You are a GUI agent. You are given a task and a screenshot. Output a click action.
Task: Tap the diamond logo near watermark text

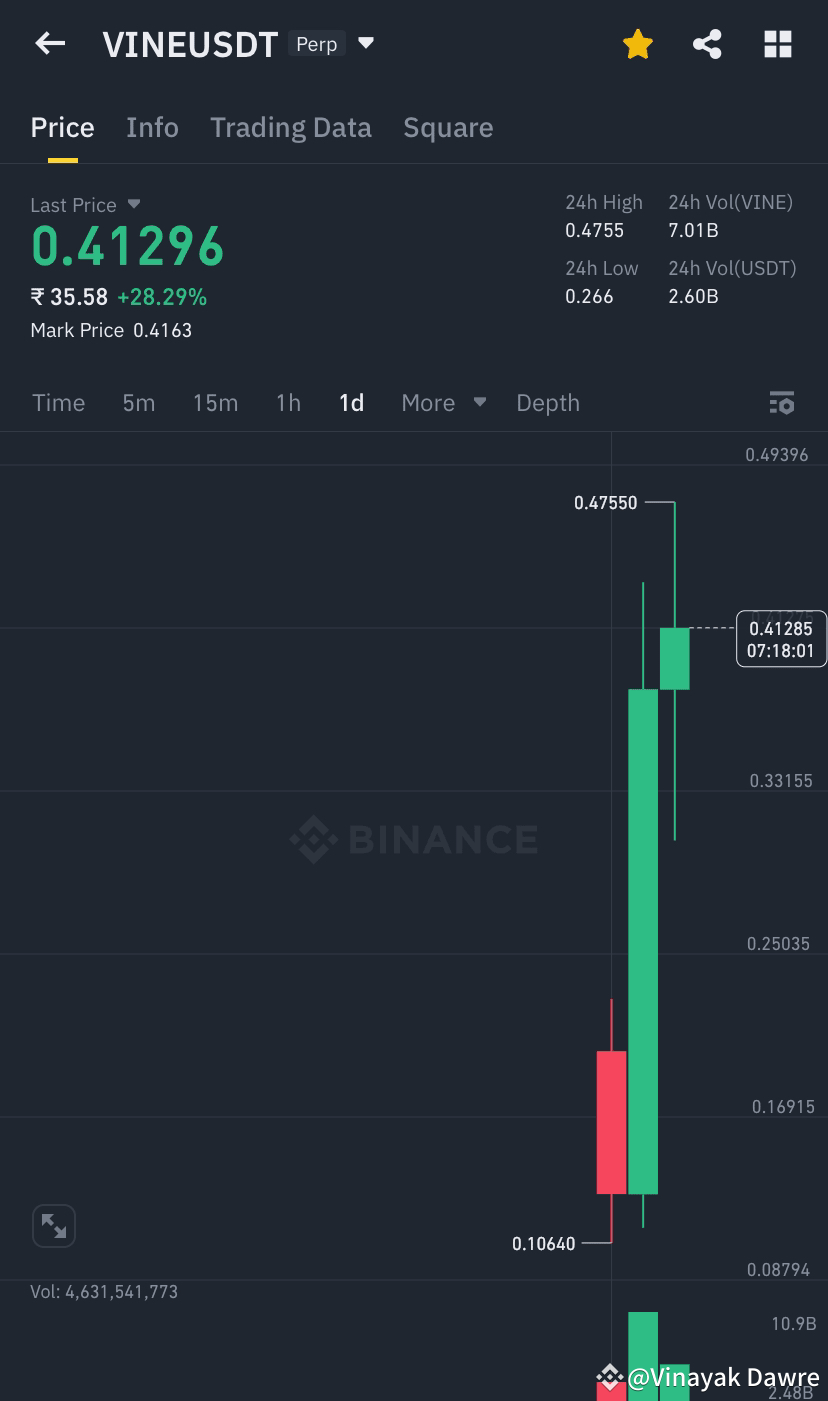[x=611, y=1377]
